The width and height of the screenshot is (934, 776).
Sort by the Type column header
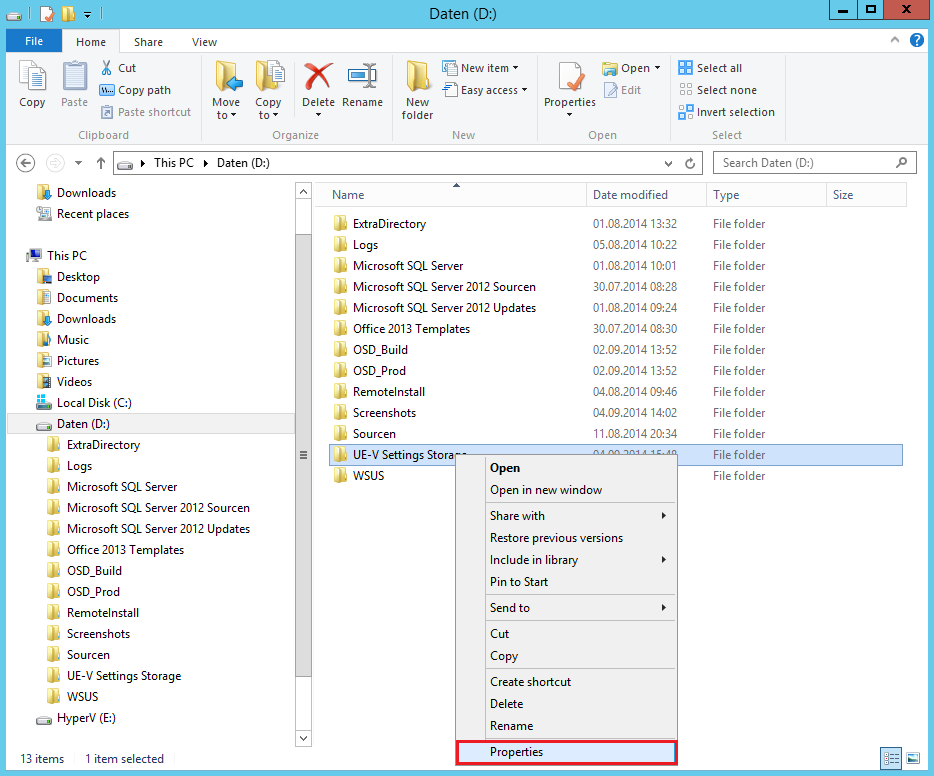pos(767,195)
